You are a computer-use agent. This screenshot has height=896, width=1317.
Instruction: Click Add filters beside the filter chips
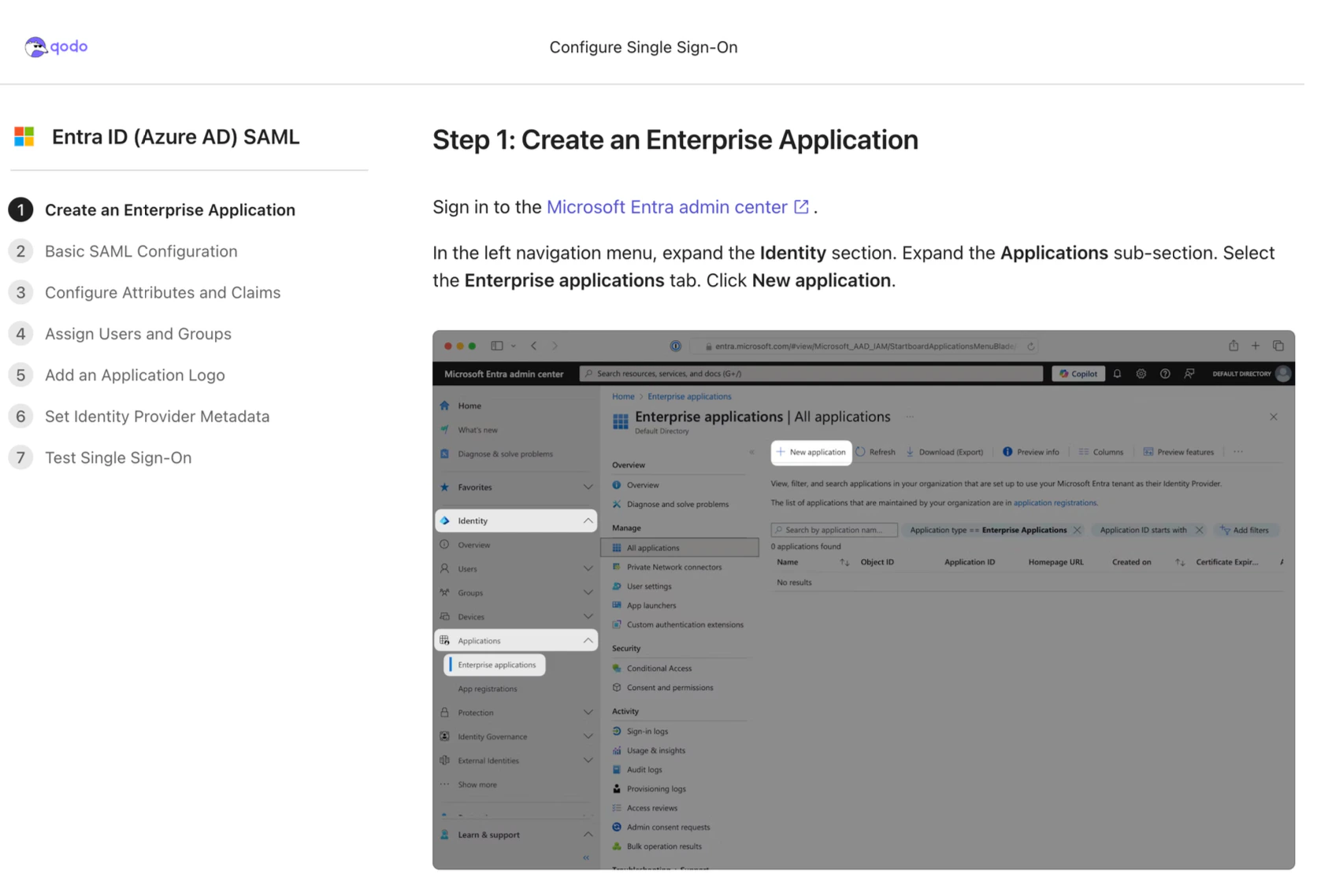(1245, 531)
